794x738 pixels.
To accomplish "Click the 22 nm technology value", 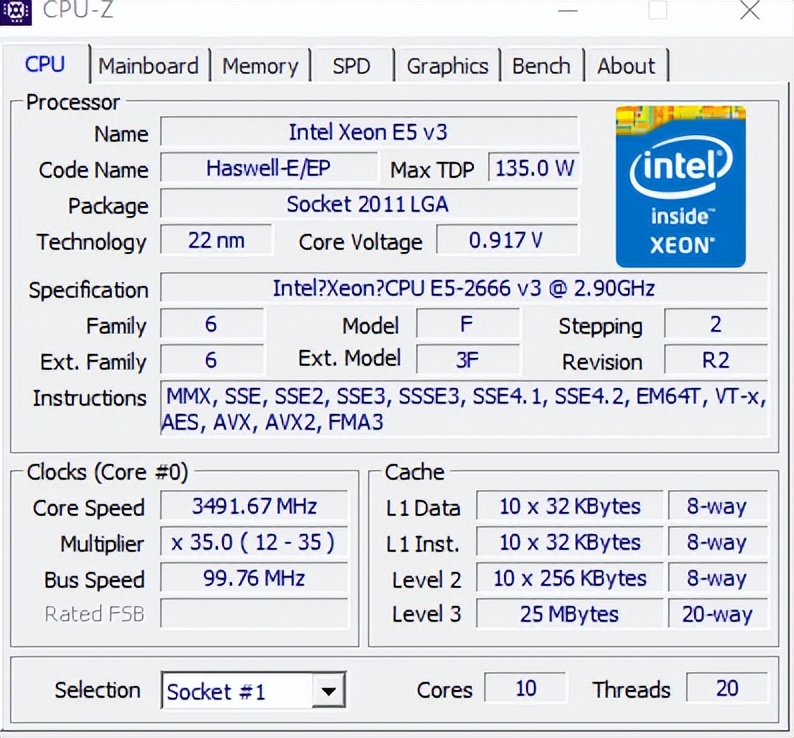I will coord(216,240).
